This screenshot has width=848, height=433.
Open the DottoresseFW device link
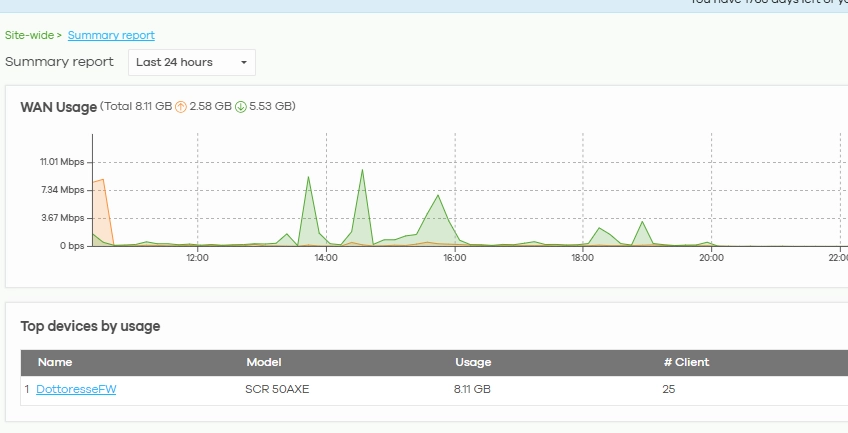76,389
